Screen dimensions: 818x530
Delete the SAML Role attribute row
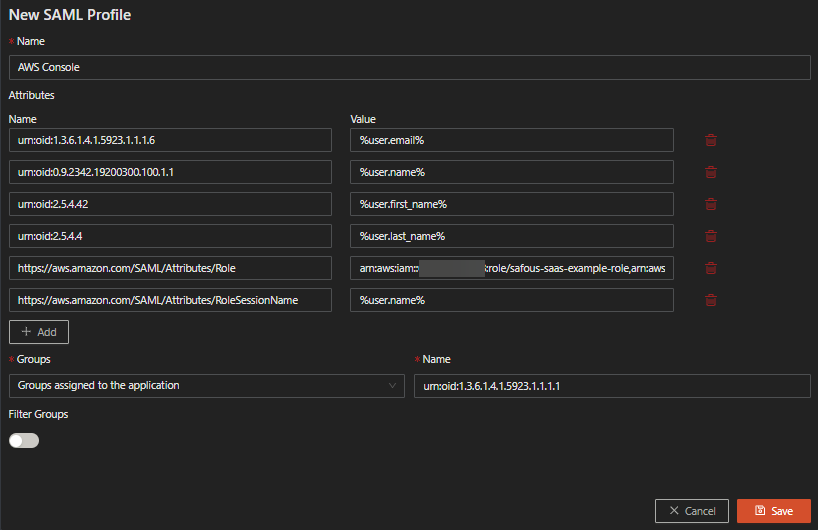[711, 268]
